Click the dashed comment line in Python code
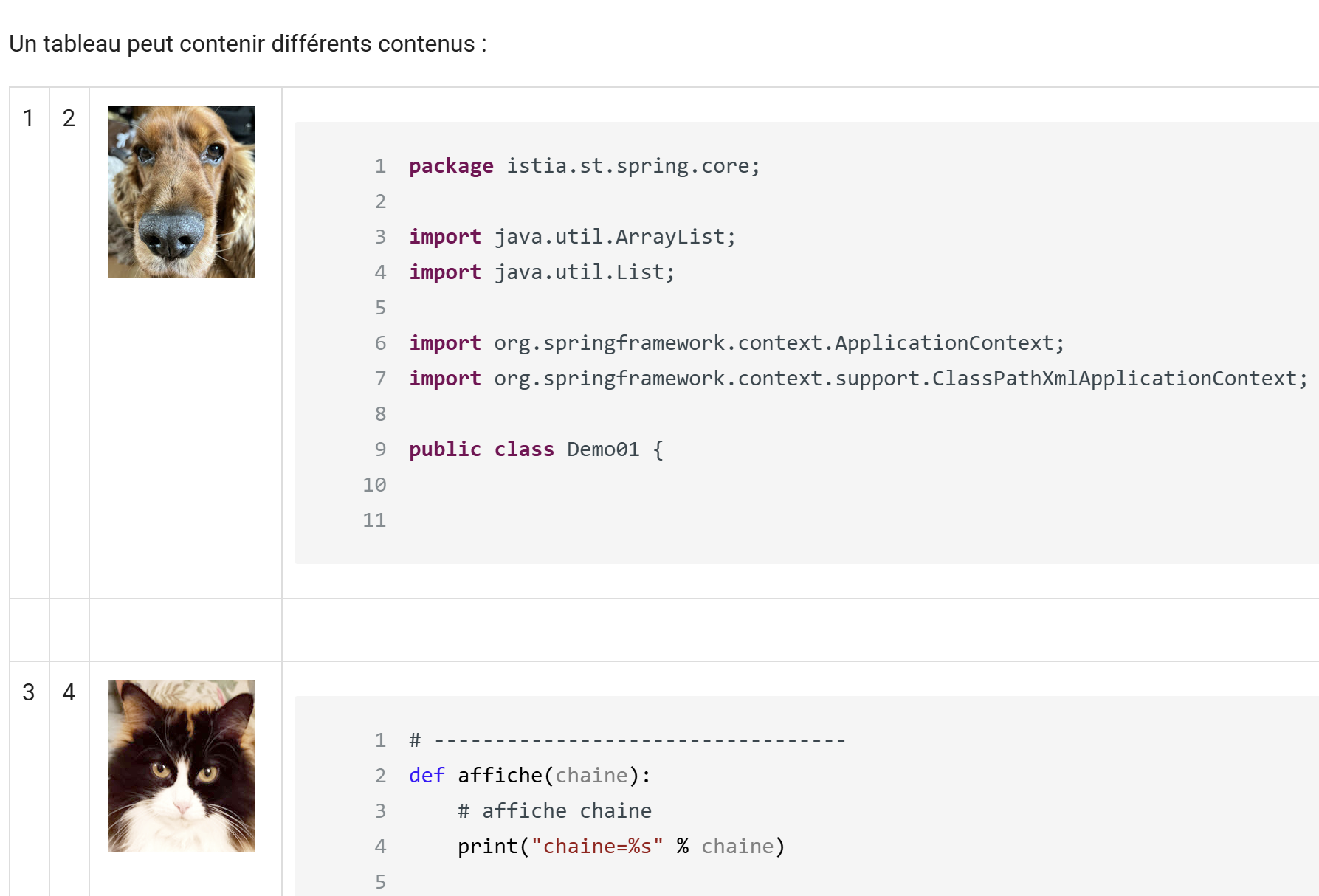Viewport: 1319px width, 896px height. tap(627, 740)
